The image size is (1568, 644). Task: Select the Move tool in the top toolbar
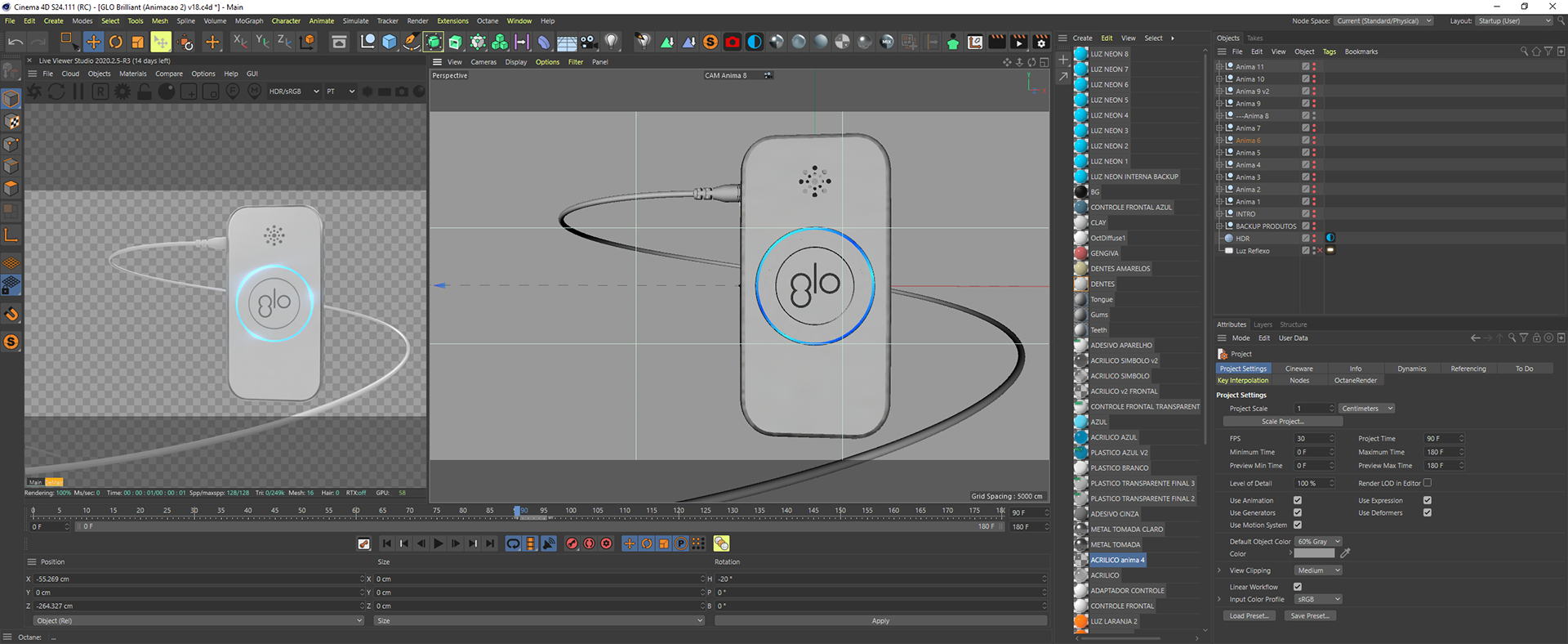pyautogui.click(x=94, y=42)
